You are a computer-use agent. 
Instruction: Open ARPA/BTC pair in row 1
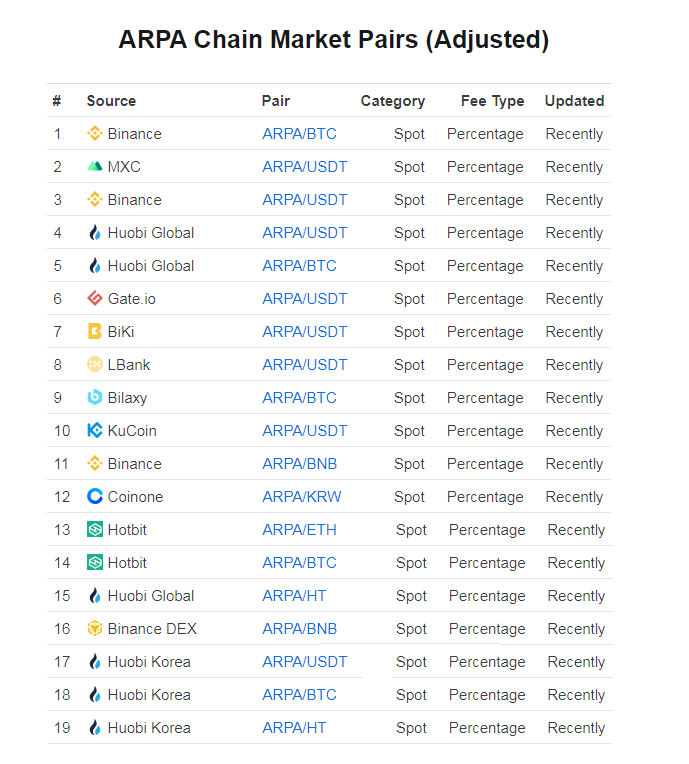pyautogui.click(x=299, y=134)
